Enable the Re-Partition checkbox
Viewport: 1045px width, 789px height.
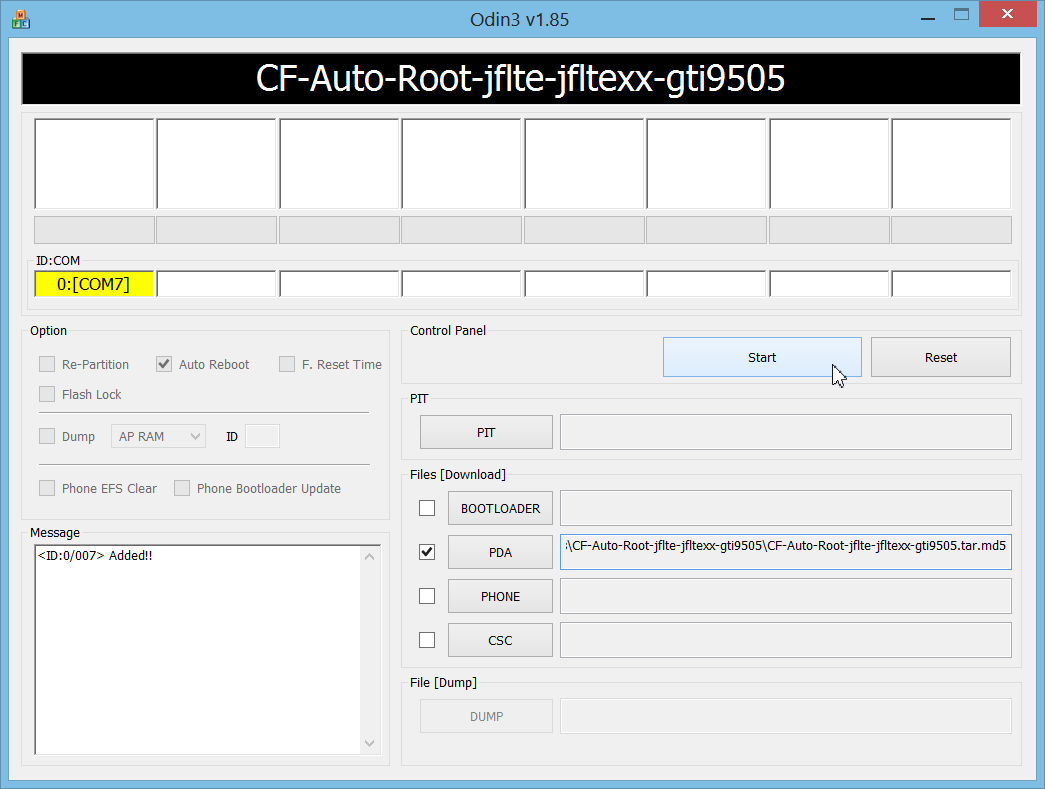coord(46,364)
